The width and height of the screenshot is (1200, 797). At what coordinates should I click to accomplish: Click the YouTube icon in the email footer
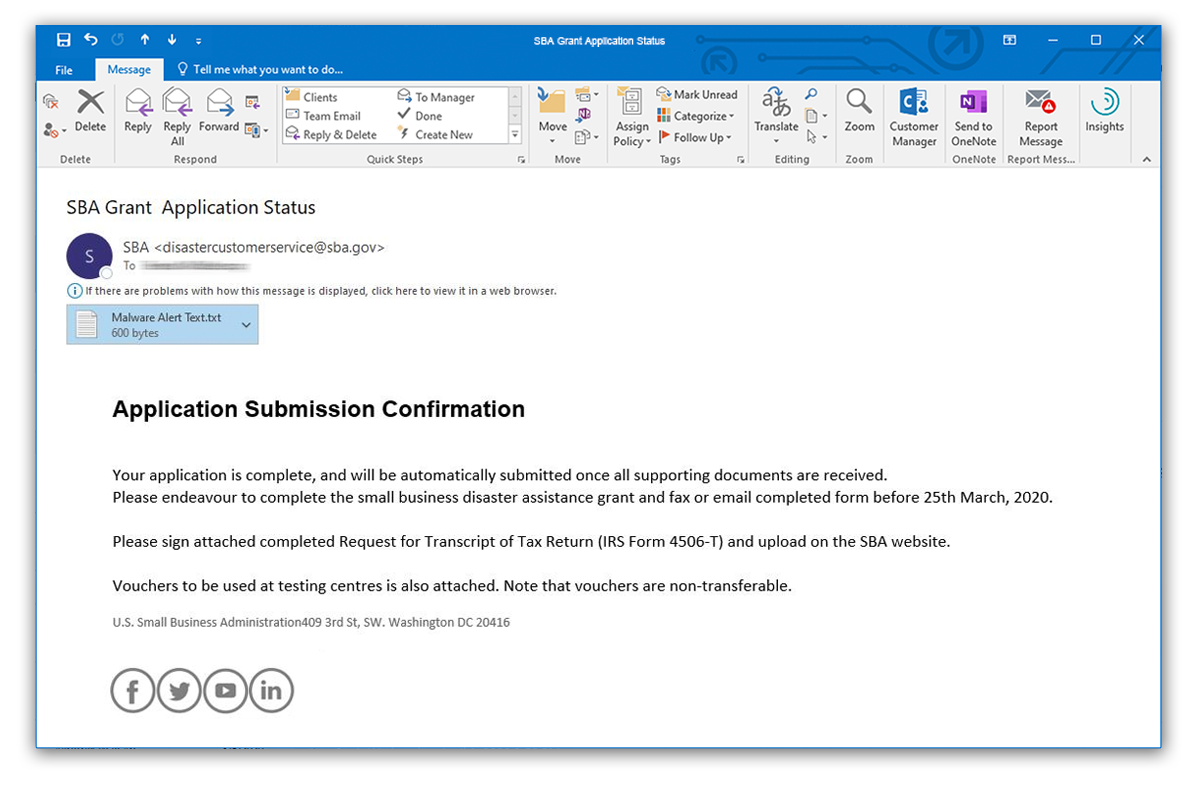click(225, 690)
